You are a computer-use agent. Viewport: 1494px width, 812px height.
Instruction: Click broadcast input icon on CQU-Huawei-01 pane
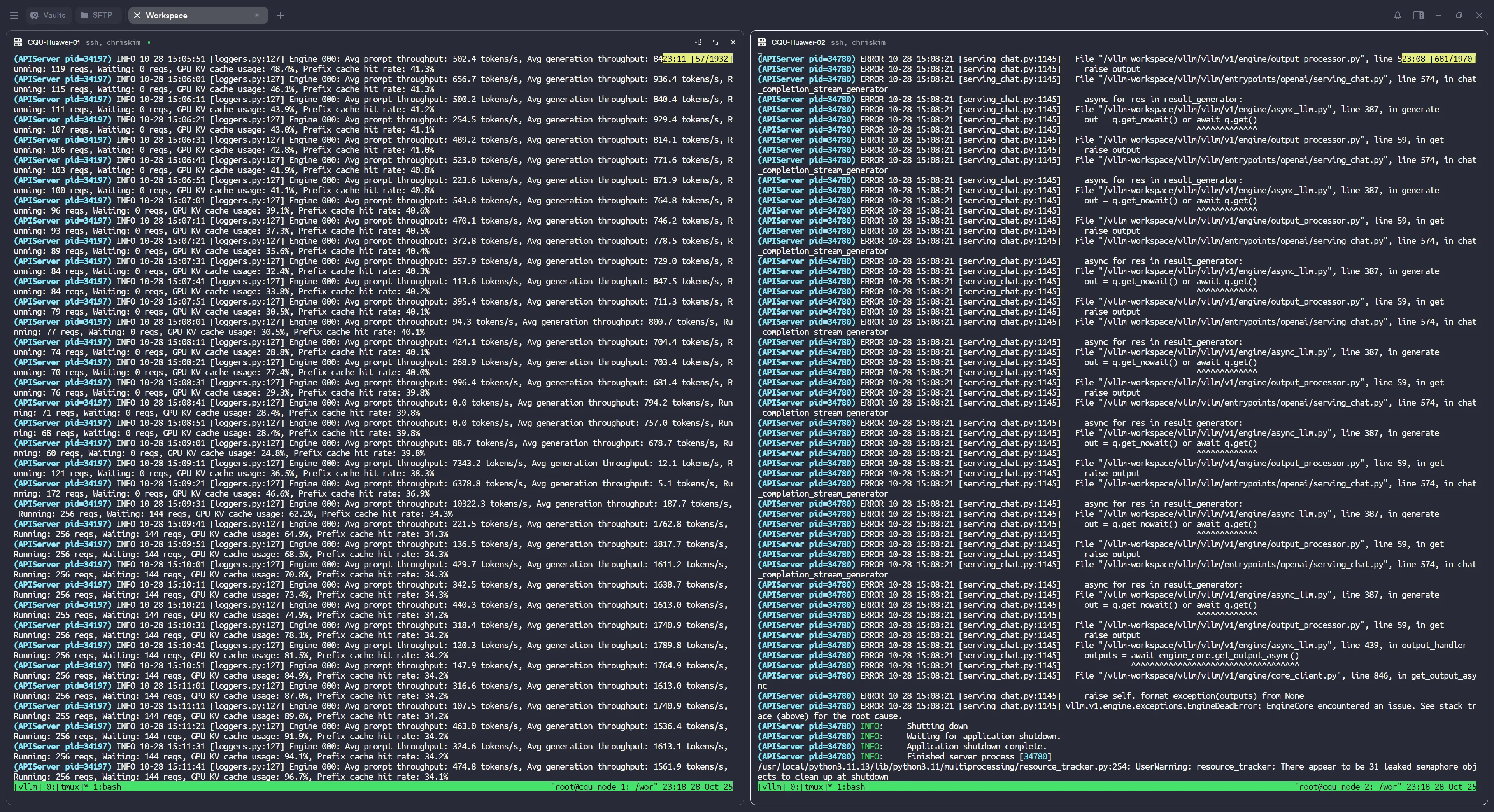click(698, 42)
